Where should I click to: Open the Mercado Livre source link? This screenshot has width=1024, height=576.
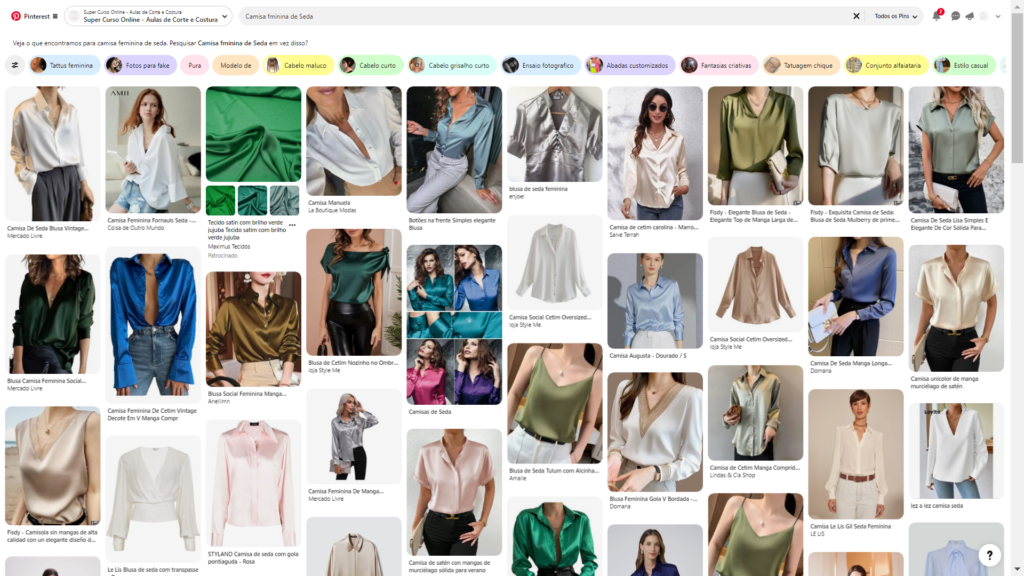25,235
